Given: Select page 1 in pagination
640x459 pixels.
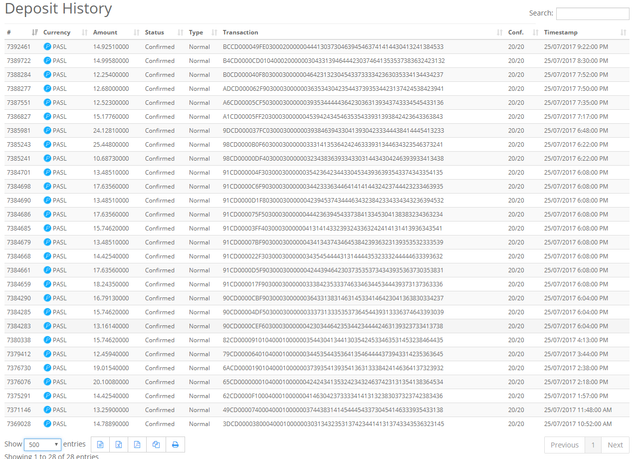Looking at the screenshot, I should point(593,445).
